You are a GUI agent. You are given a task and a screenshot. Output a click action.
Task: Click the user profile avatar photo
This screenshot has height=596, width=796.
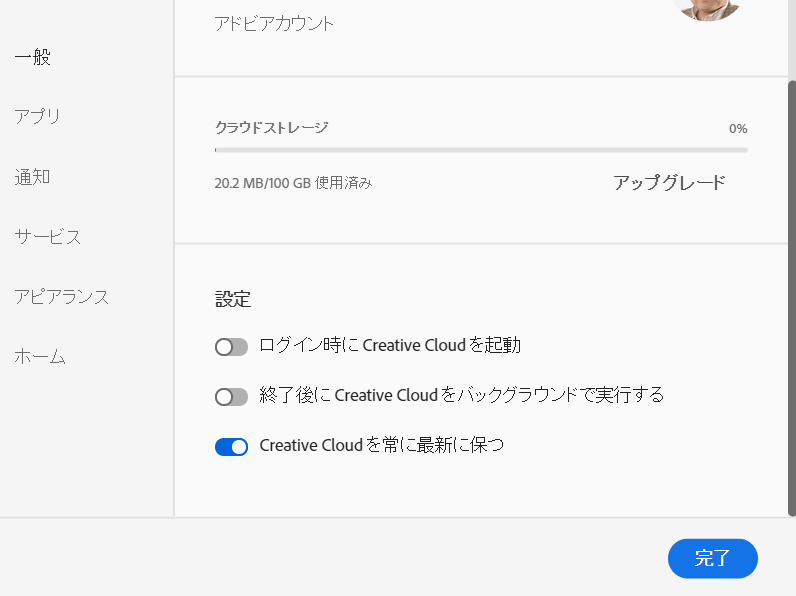pyautogui.click(x=708, y=8)
